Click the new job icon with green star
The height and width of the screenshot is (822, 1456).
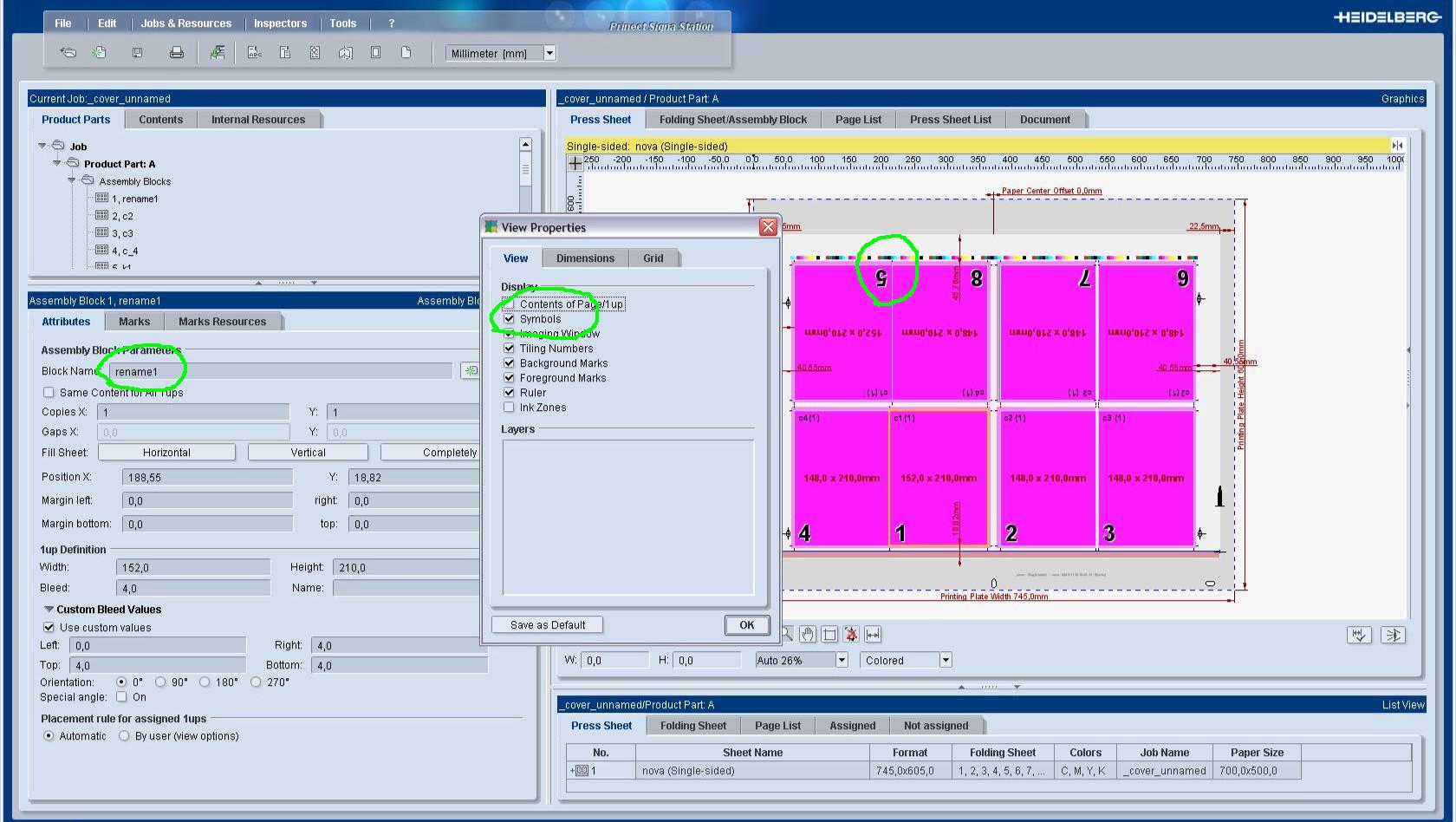100,53
